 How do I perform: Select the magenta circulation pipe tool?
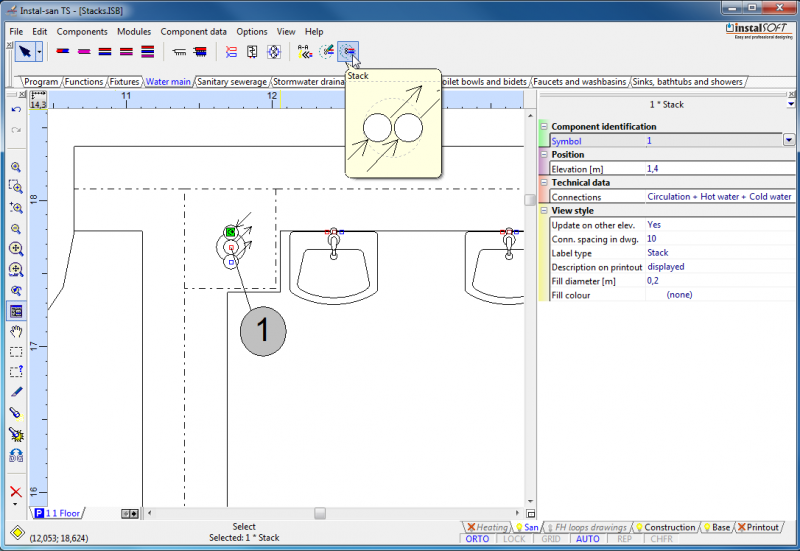coord(84,52)
